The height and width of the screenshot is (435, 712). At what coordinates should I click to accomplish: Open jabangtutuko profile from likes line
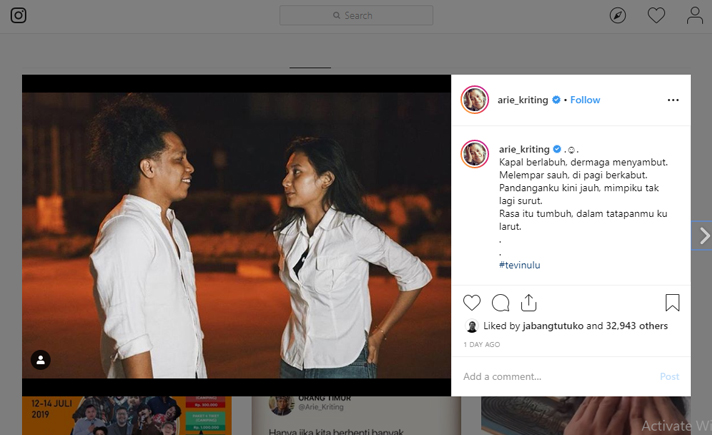pyautogui.click(x=553, y=326)
